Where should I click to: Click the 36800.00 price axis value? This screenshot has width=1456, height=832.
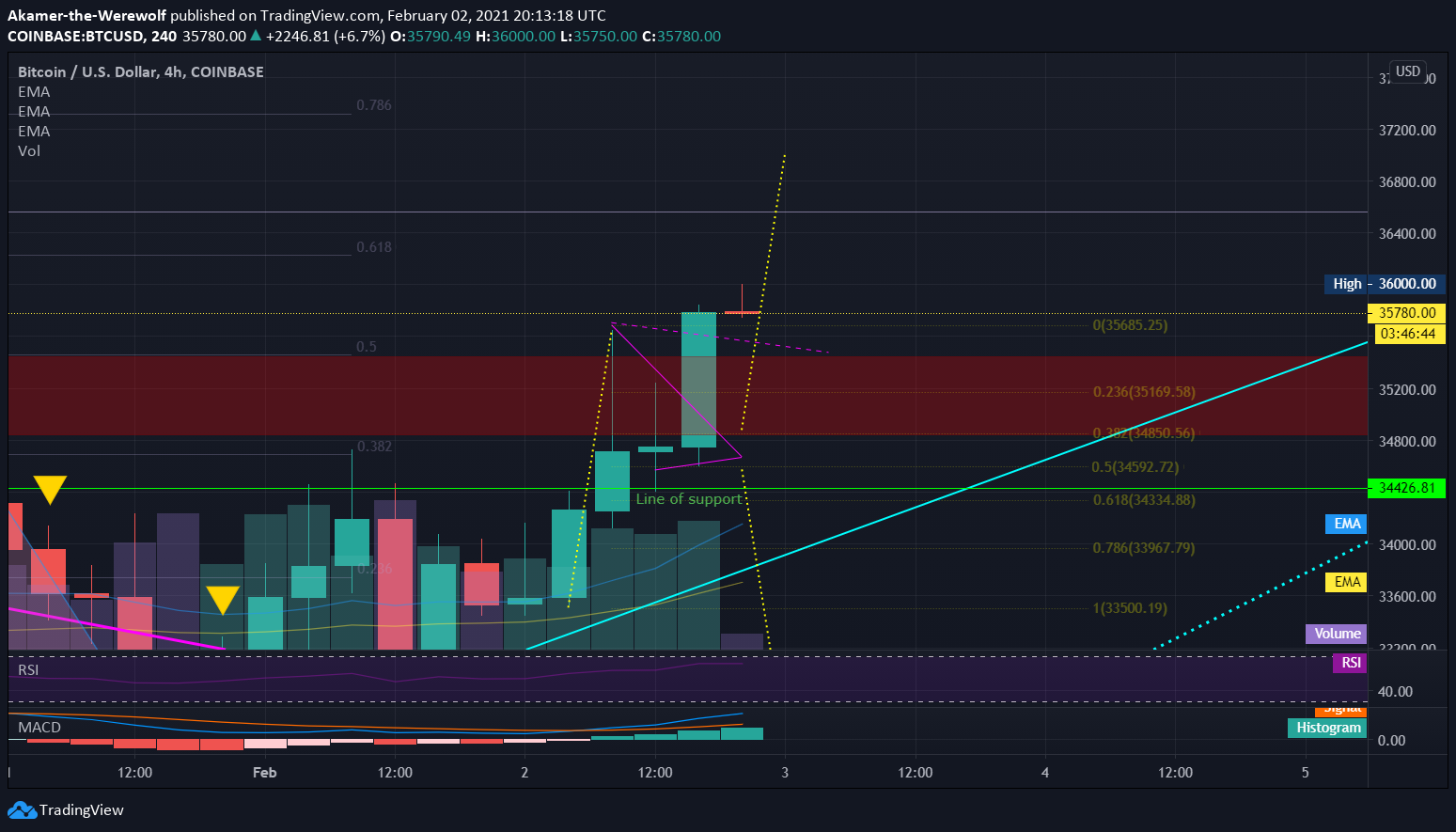coord(1407,181)
